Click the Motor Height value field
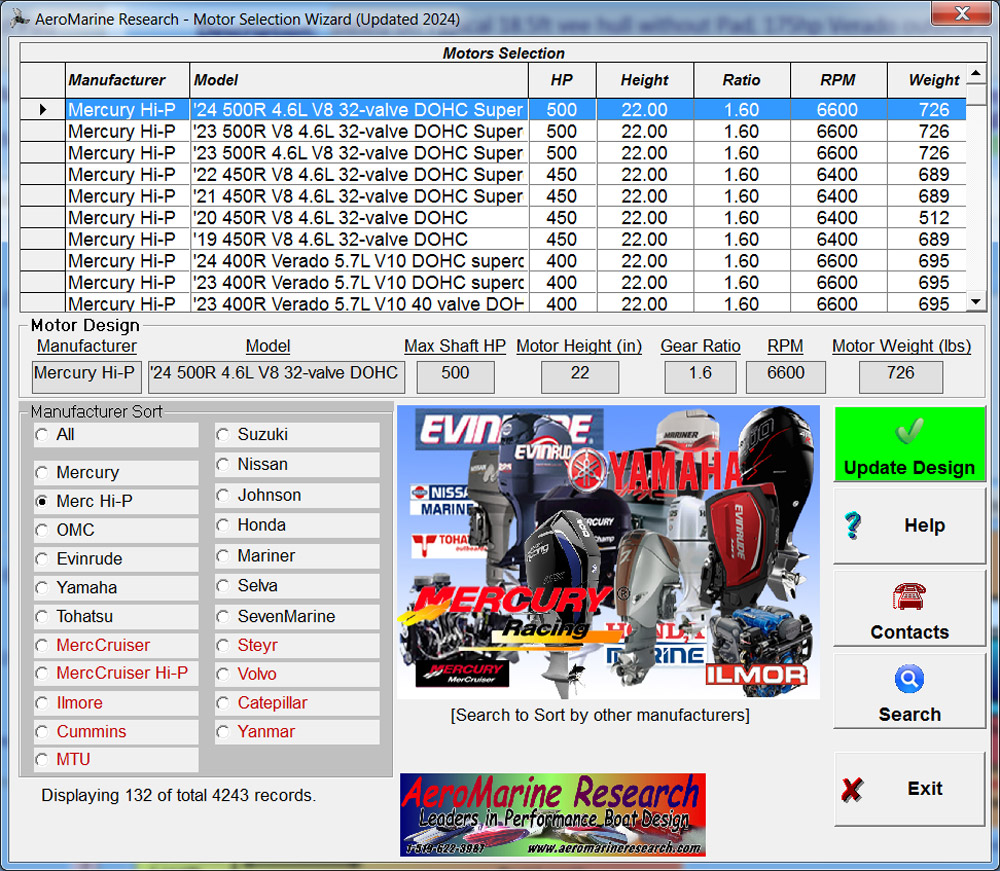The image size is (1000, 871). (x=580, y=377)
